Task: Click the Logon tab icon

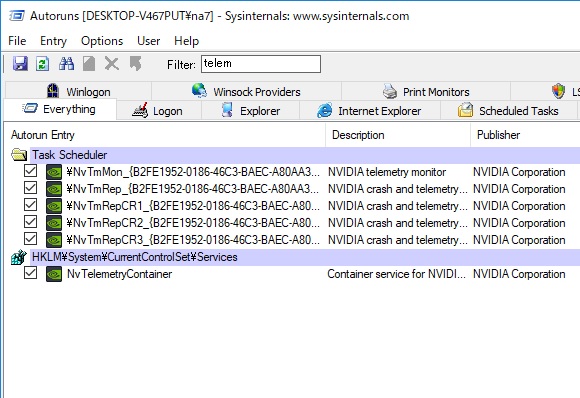Action: [x=140, y=110]
